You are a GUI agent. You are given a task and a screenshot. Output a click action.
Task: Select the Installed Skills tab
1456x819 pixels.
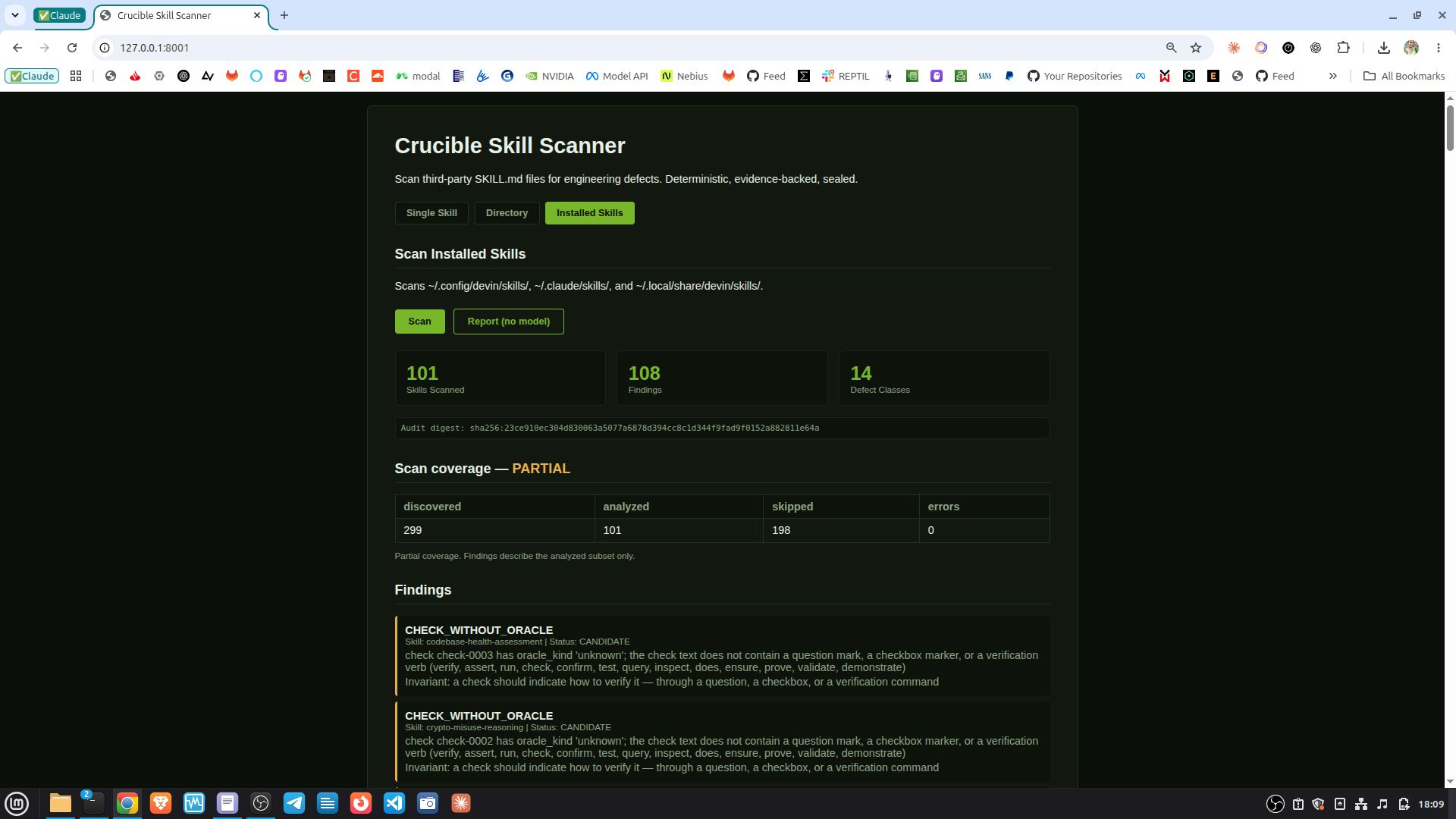point(589,213)
